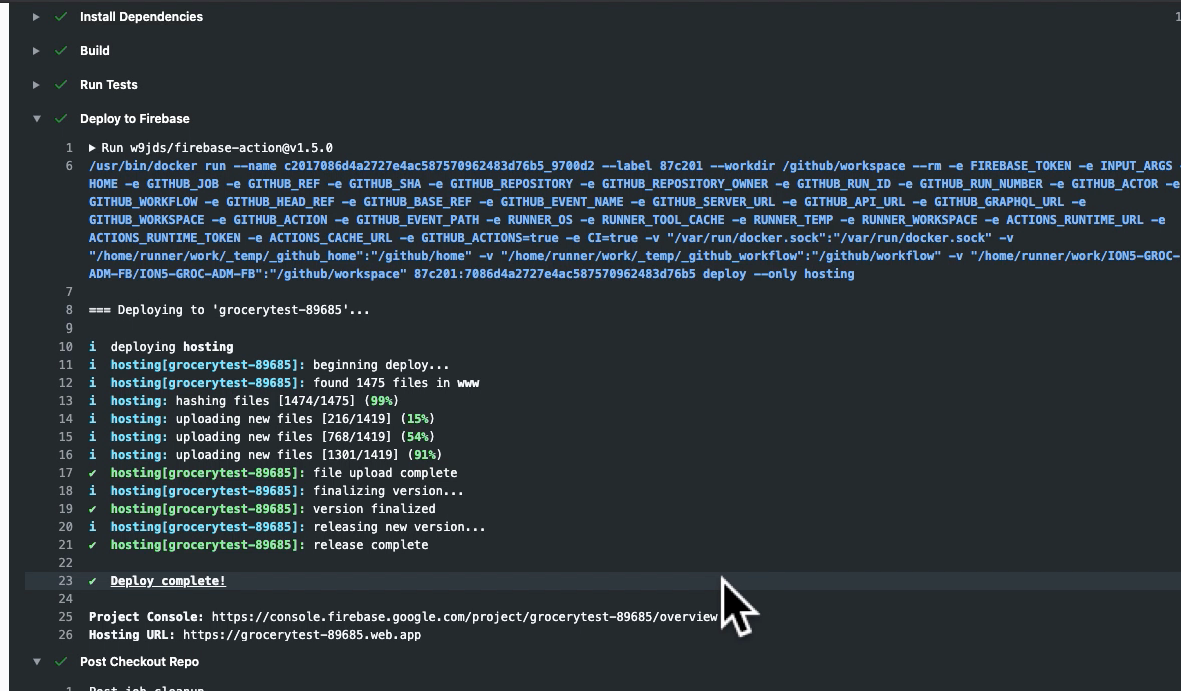Expand the Build step

tap(35, 50)
